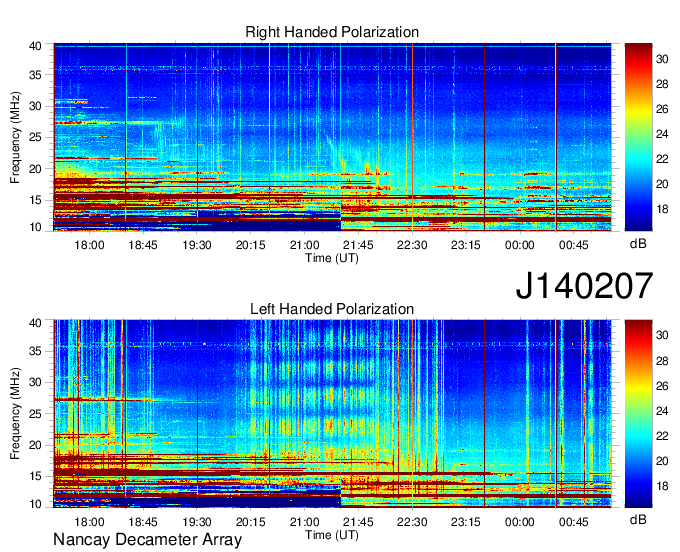
Task: Click the 00:45 tick label on lower plot
Action: tap(573, 522)
